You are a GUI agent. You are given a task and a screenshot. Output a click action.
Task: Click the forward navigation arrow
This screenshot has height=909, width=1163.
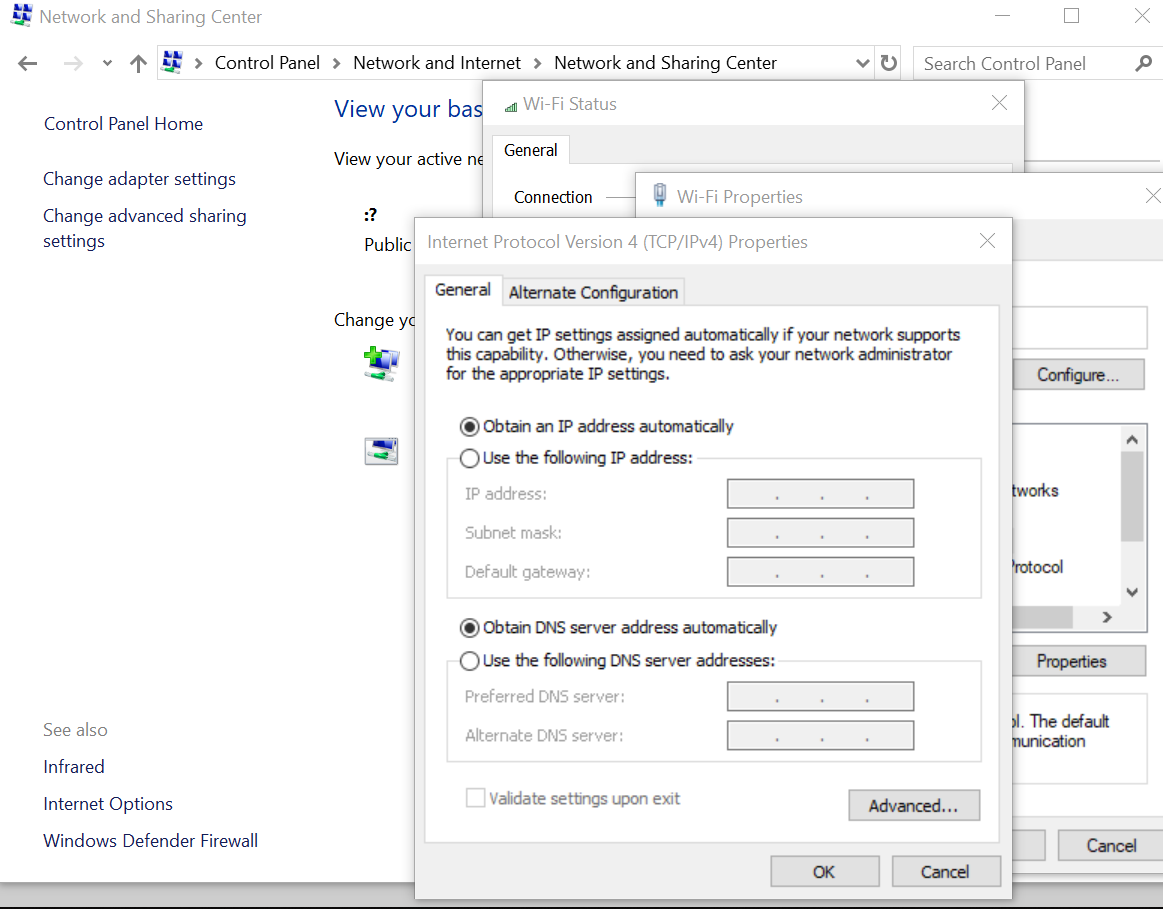73,64
